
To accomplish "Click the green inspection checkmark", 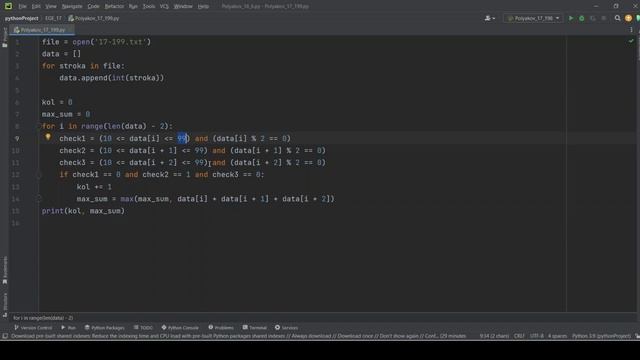I will 631,41.
